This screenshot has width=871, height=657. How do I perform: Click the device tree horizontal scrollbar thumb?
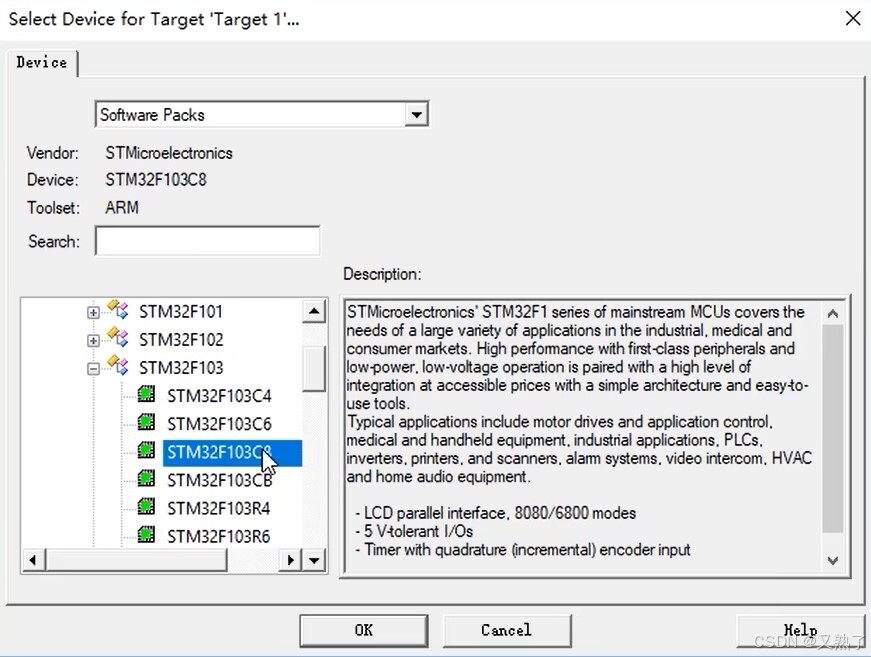coord(137,560)
